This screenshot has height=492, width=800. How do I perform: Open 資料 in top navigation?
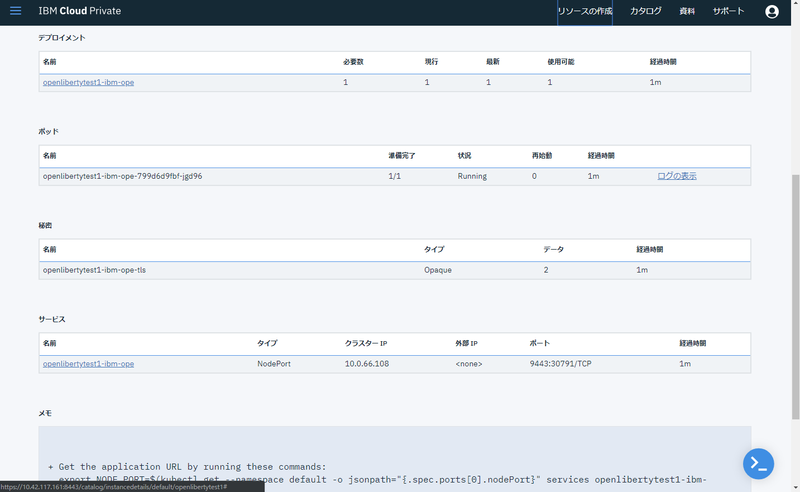(687, 11)
